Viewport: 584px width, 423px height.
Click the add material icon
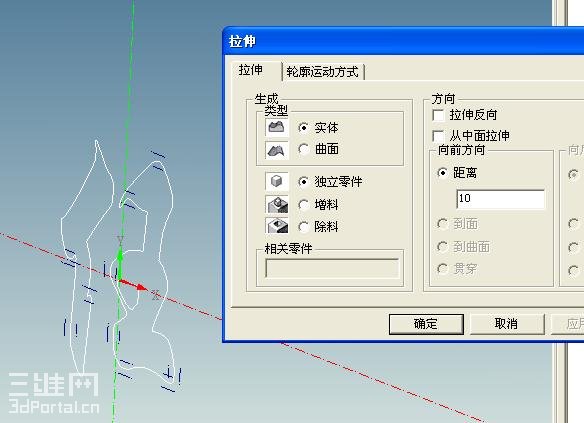tap(277, 204)
